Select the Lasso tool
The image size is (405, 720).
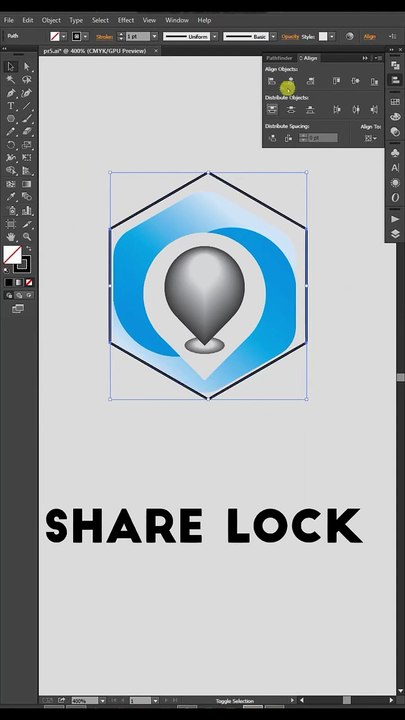(27, 79)
